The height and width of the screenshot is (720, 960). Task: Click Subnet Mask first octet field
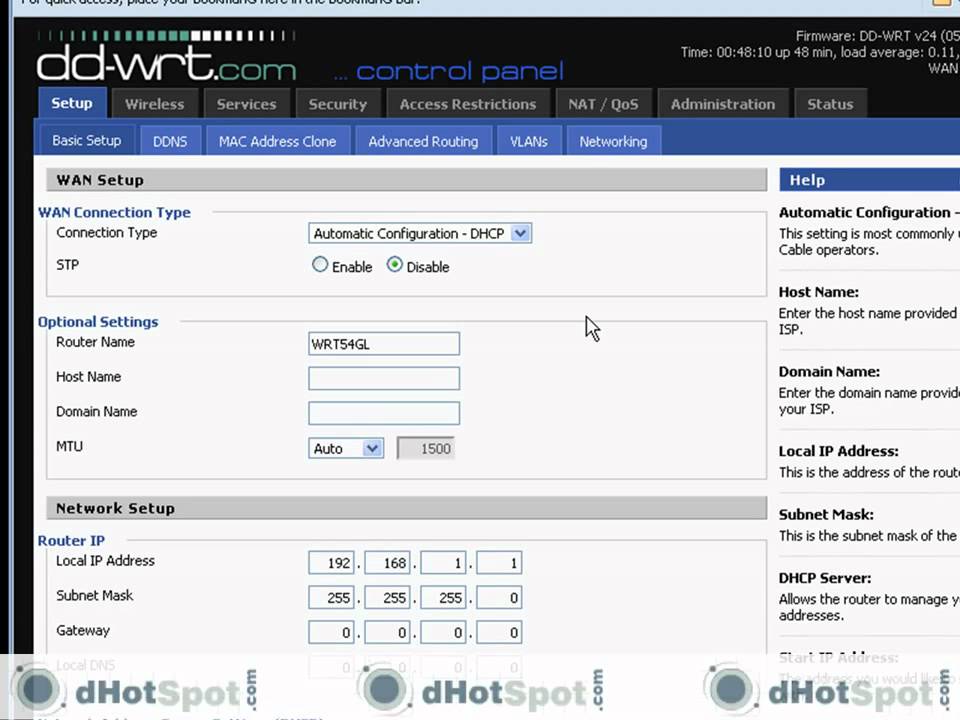[x=331, y=598]
